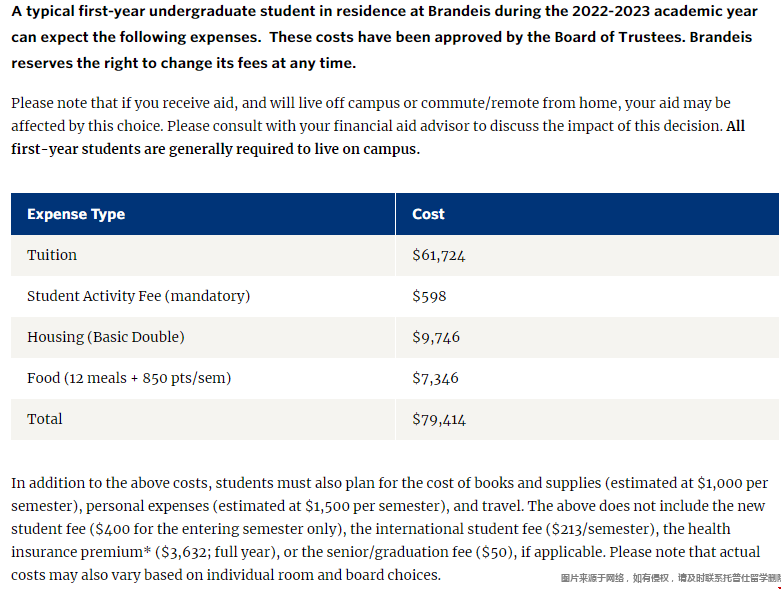The width and height of the screenshot is (781, 589).
Task: Select the Total row label
Action: tap(45, 419)
